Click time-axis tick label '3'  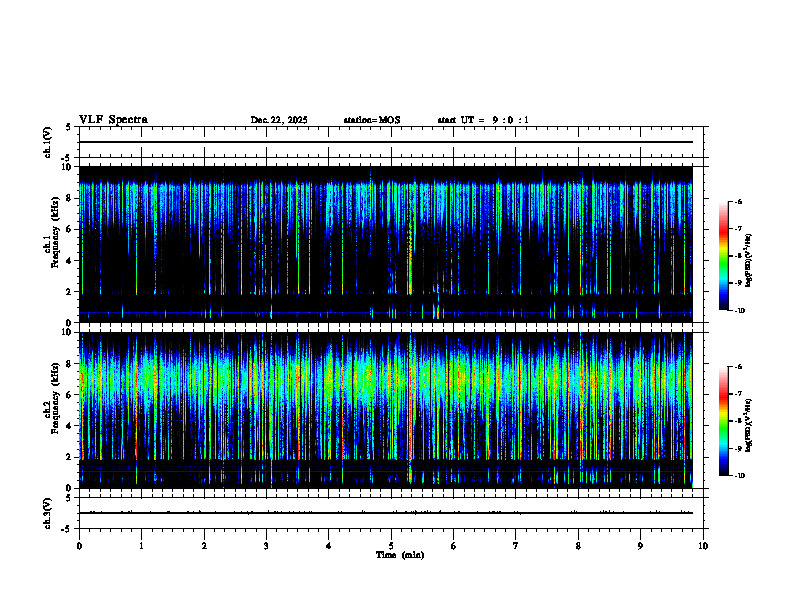pos(266,546)
